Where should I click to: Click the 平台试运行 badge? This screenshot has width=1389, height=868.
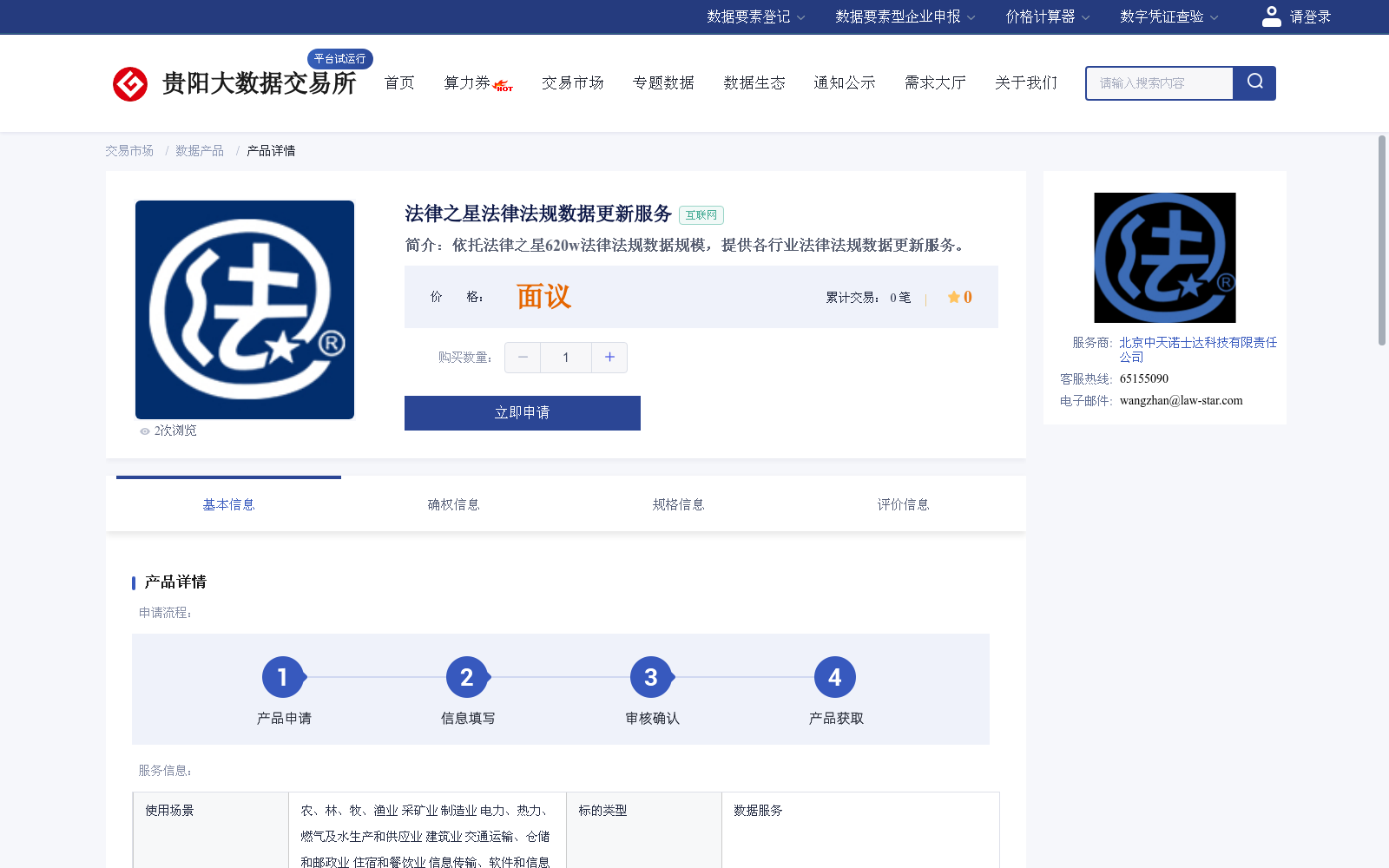pos(340,58)
